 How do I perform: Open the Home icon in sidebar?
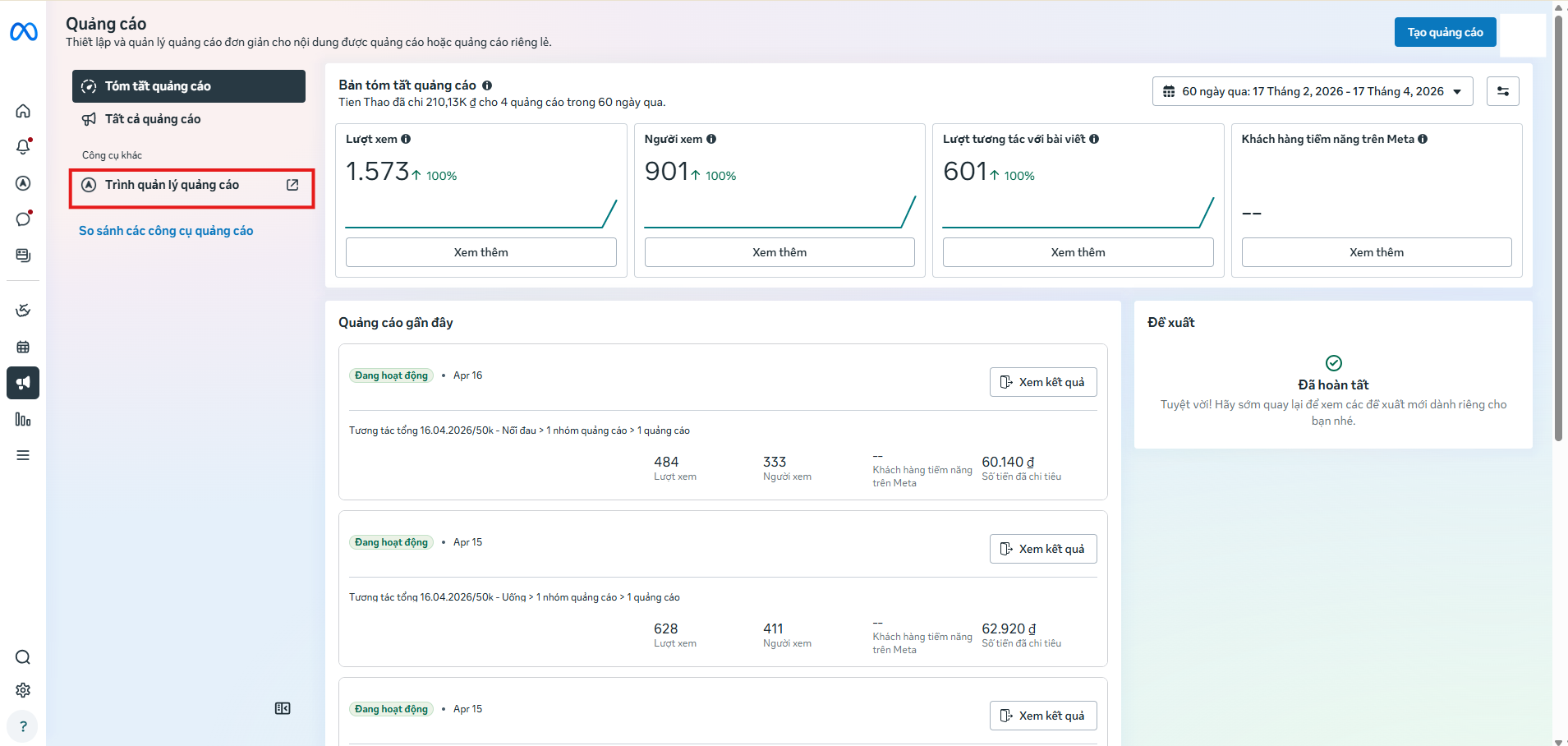point(23,111)
